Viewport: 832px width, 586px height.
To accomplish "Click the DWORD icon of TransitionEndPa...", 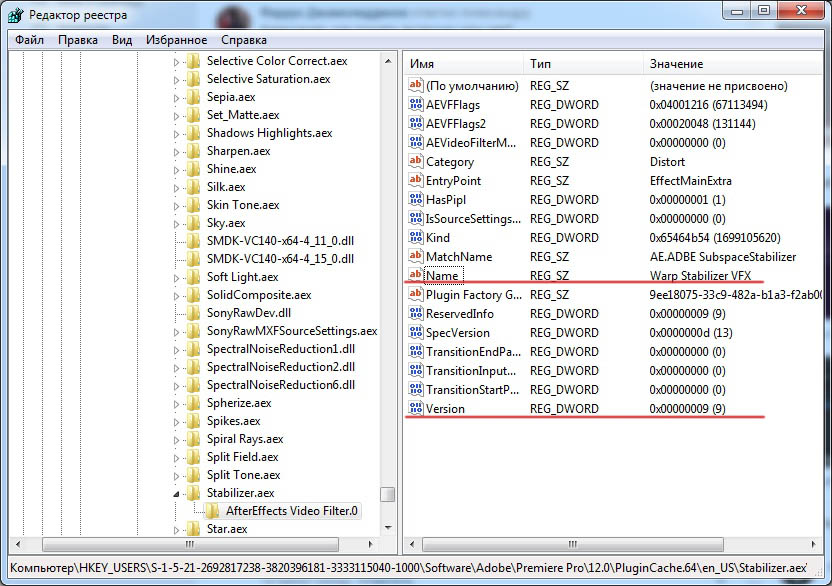I will 415,351.
